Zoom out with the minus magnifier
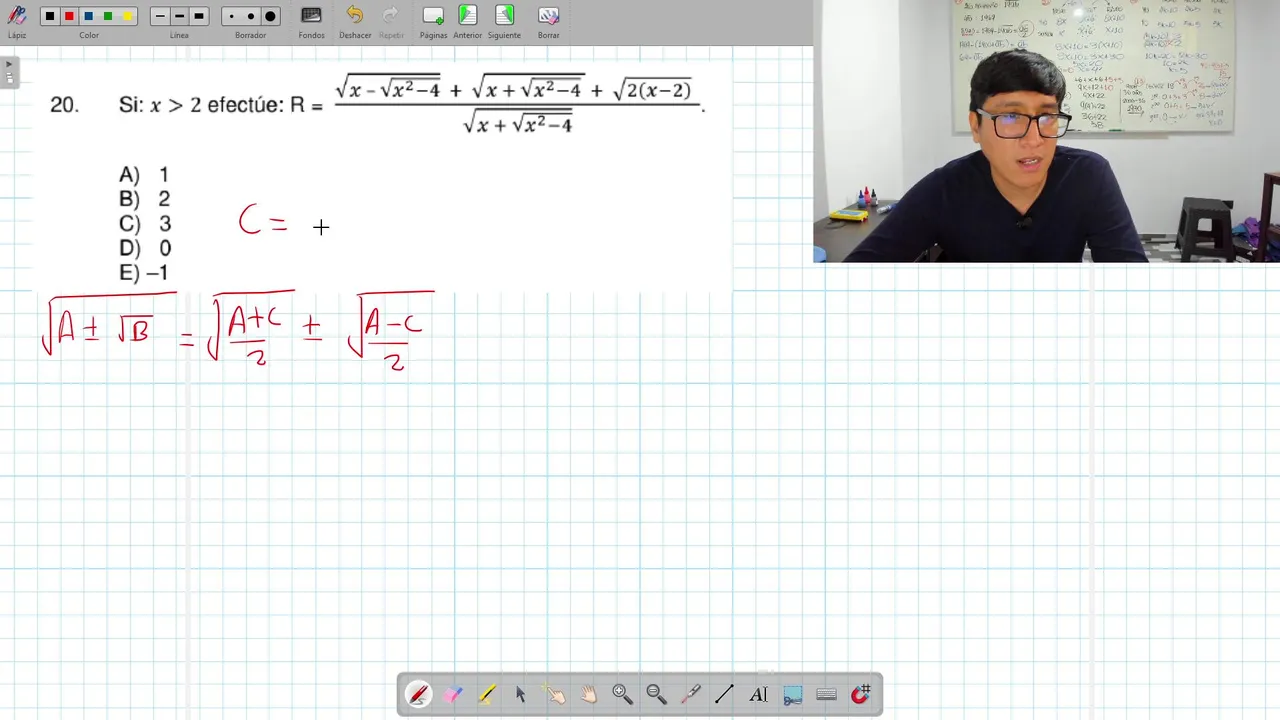Image resolution: width=1280 pixels, height=720 pixels. click(x=656, y=694)
